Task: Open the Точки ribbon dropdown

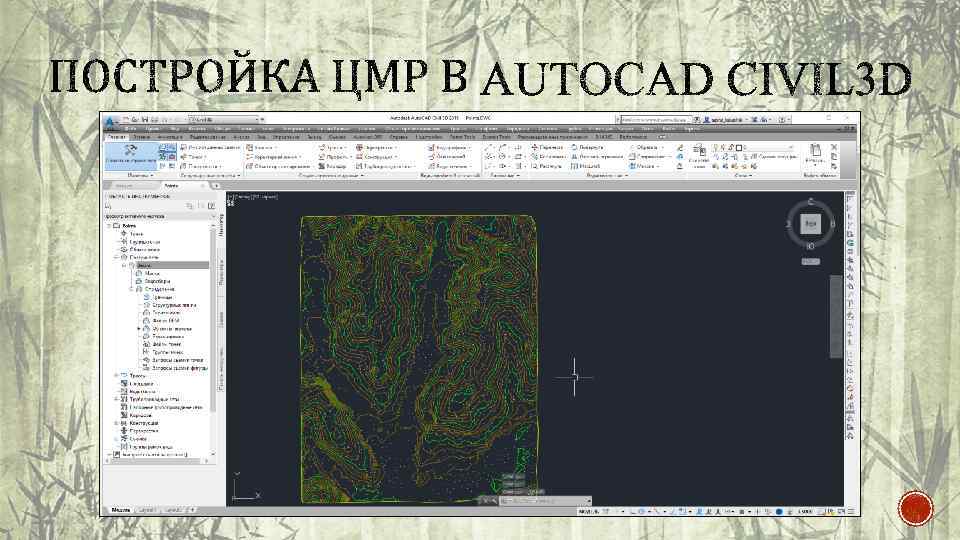Action: [x=194, y=157]
